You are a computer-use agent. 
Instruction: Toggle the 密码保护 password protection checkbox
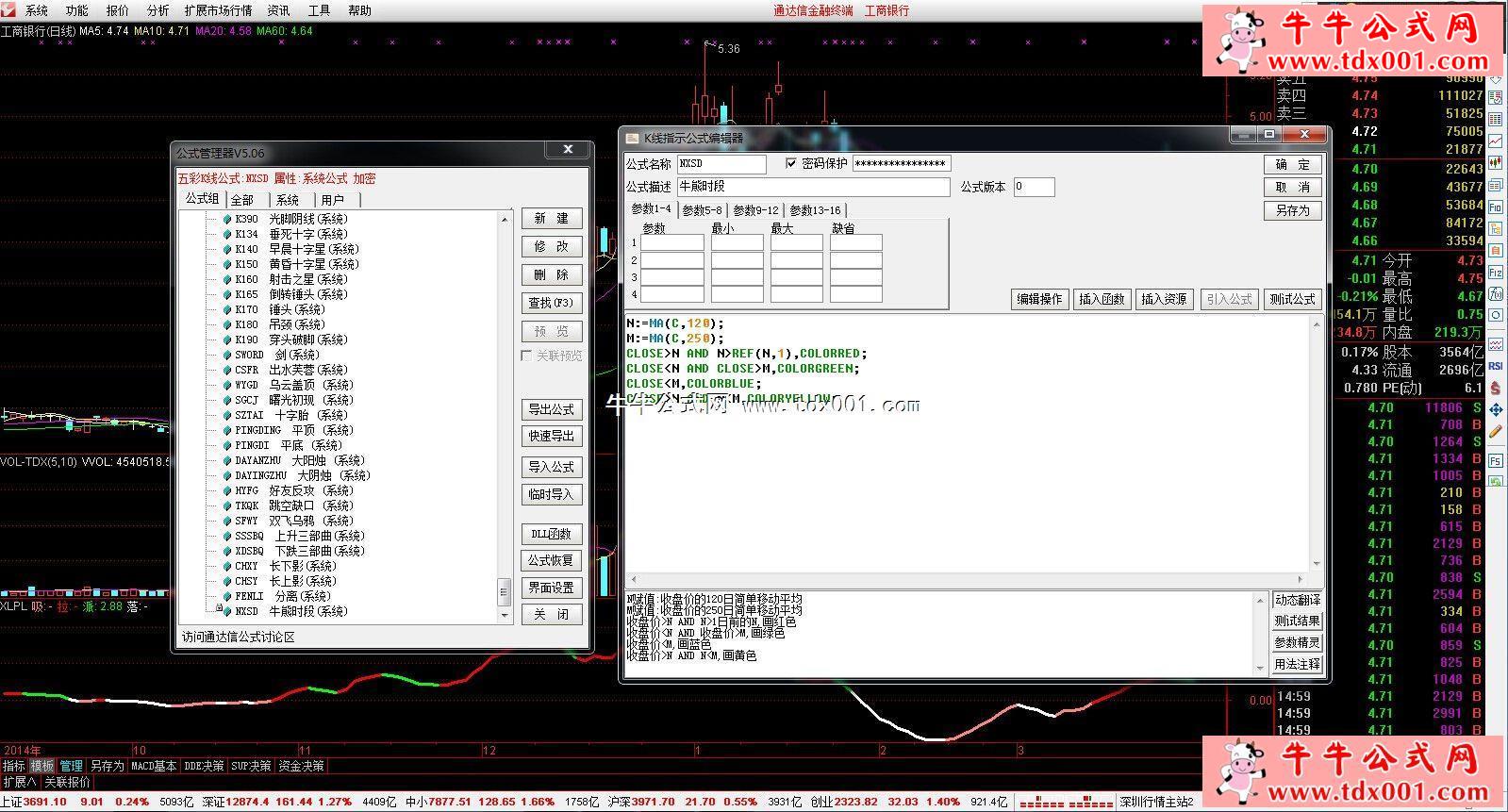pyautogui.click(x=791, y=163)
